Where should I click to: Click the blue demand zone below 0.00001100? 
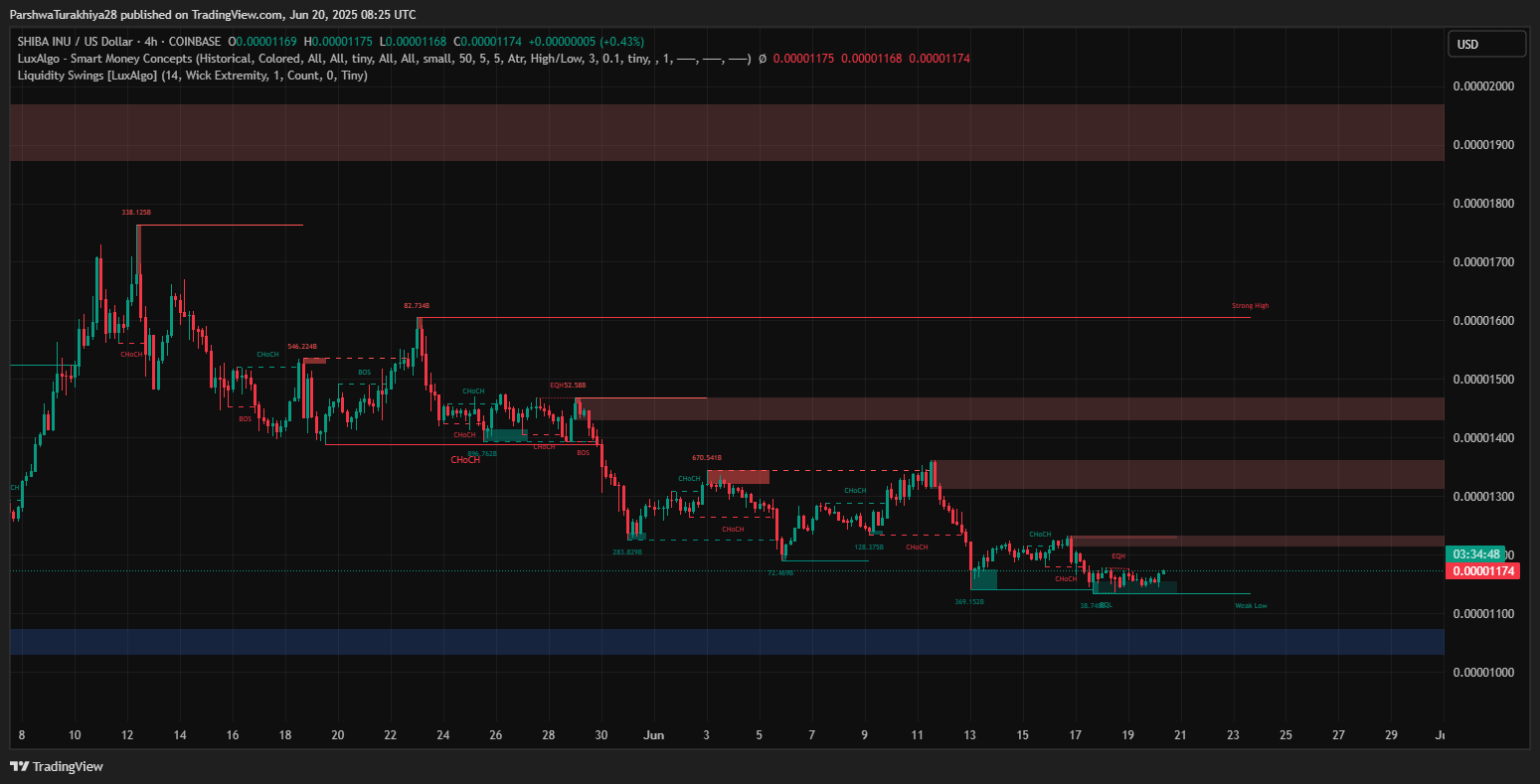(x=726, y=642)
